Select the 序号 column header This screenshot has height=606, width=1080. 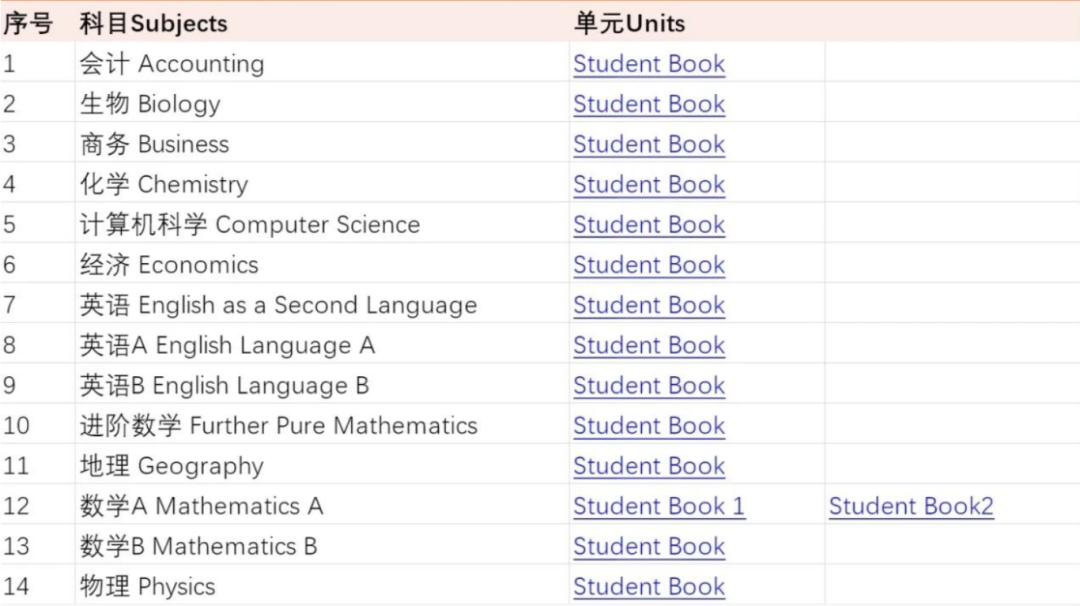(x=28, y=23)
